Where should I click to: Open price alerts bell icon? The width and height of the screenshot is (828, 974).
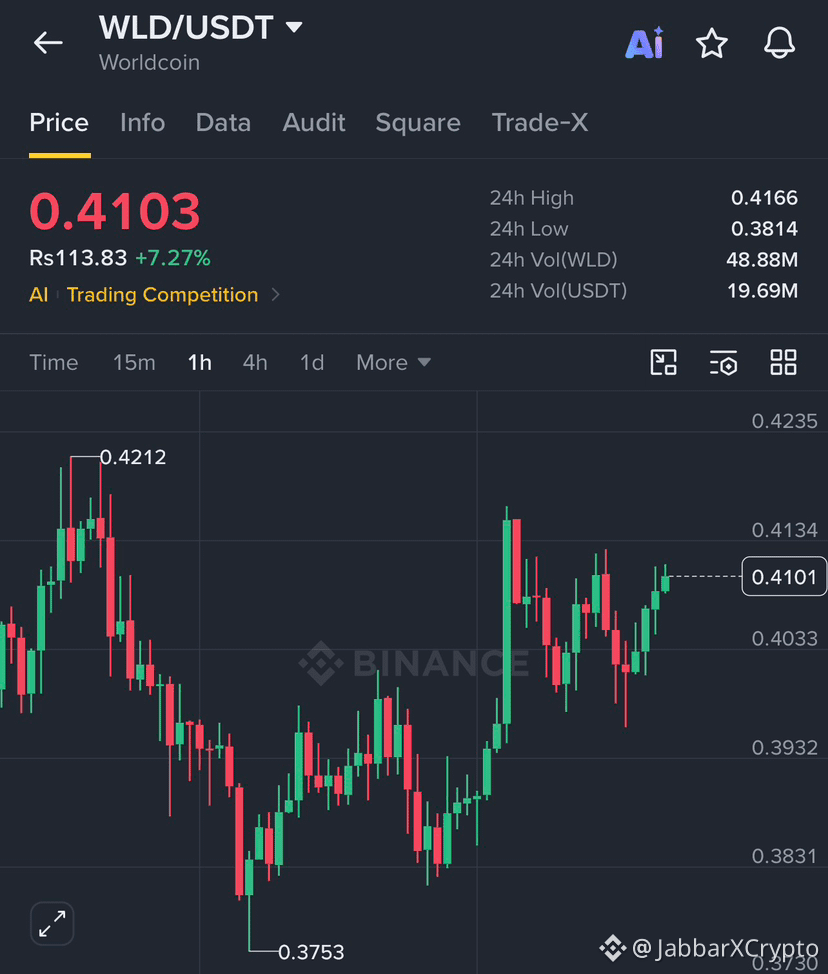779,43
